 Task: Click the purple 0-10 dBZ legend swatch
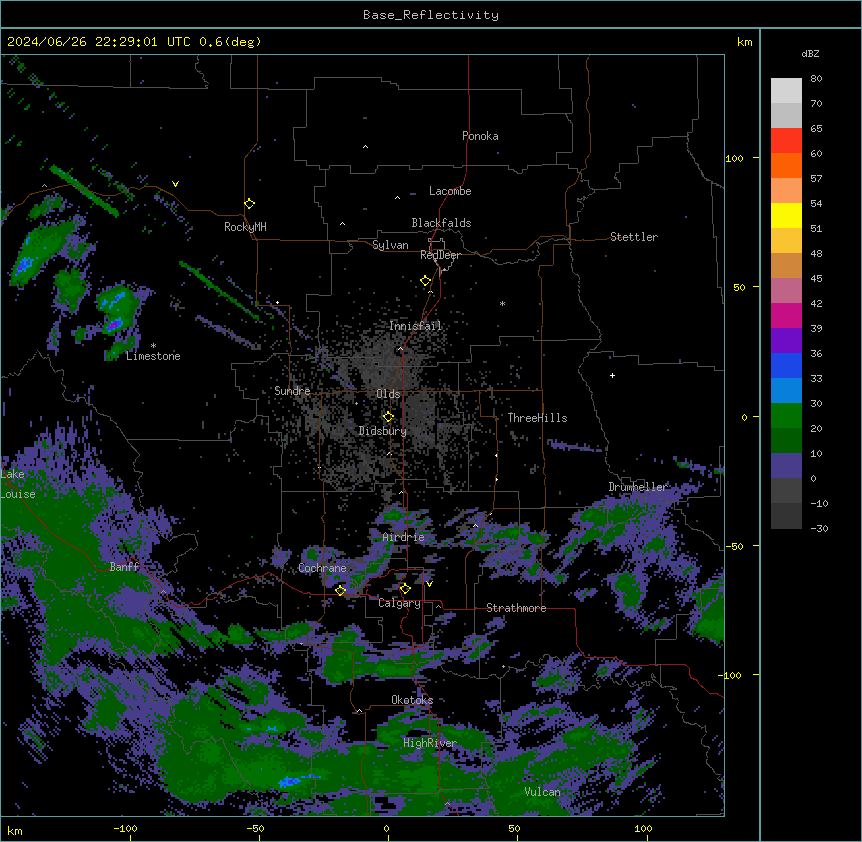pos(786,466)
